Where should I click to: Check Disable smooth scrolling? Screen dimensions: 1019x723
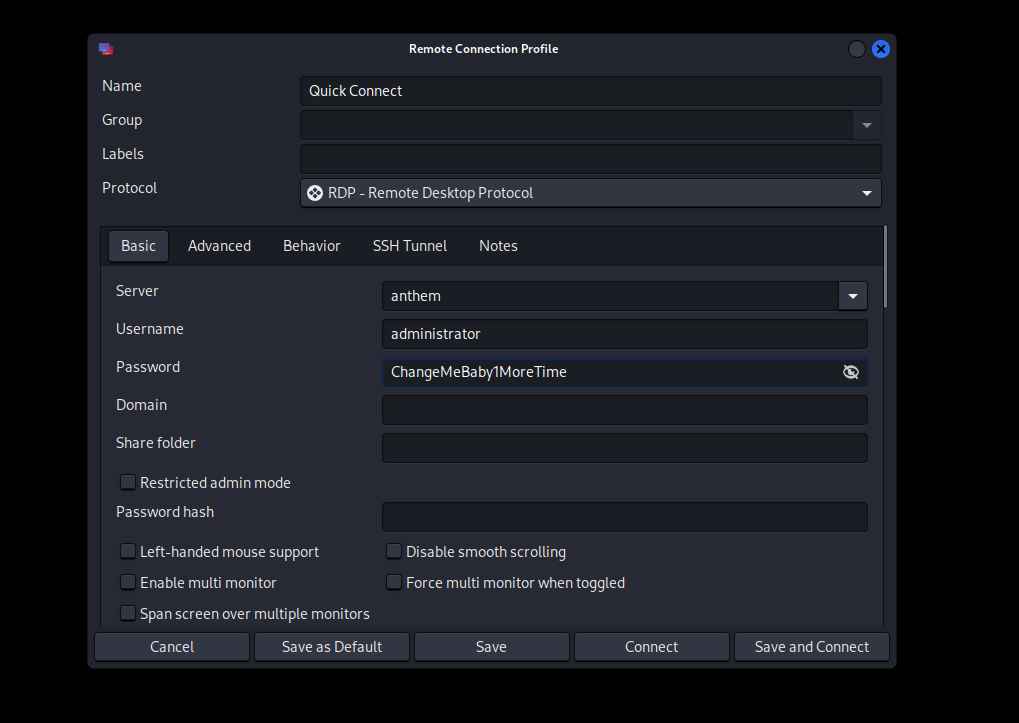pyautogui.click(x=394, y=551)
